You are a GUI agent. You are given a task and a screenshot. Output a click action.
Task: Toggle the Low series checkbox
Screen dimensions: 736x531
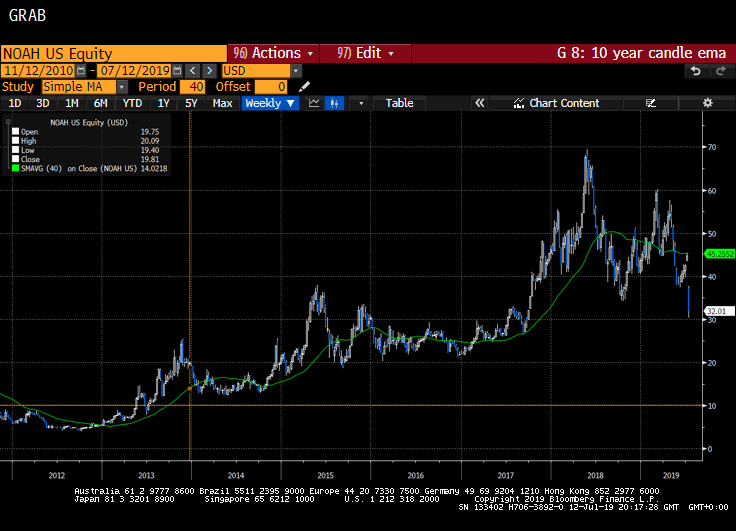click(15, 150)
